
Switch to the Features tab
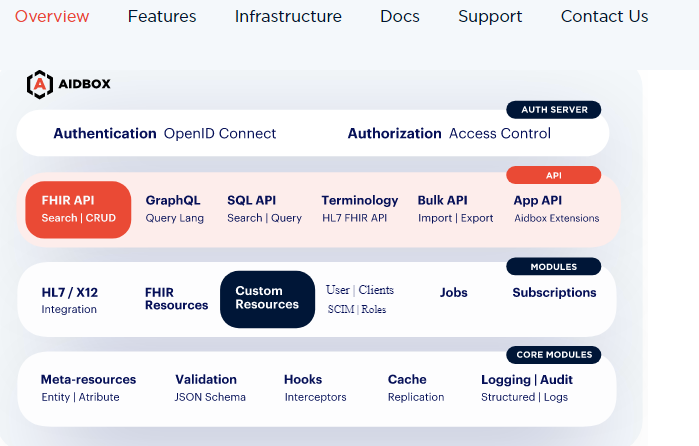[x=162, y=16]
